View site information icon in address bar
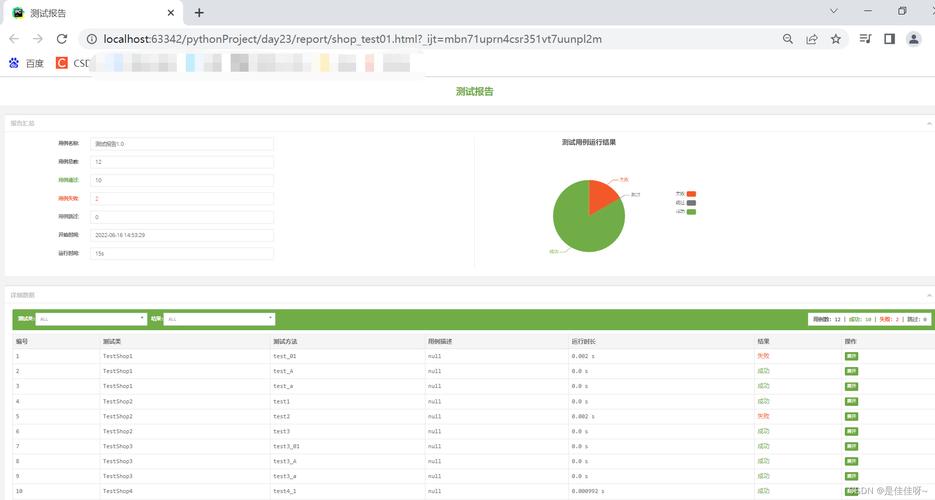This screenshot has width=935, height=500. click(91, 39)
